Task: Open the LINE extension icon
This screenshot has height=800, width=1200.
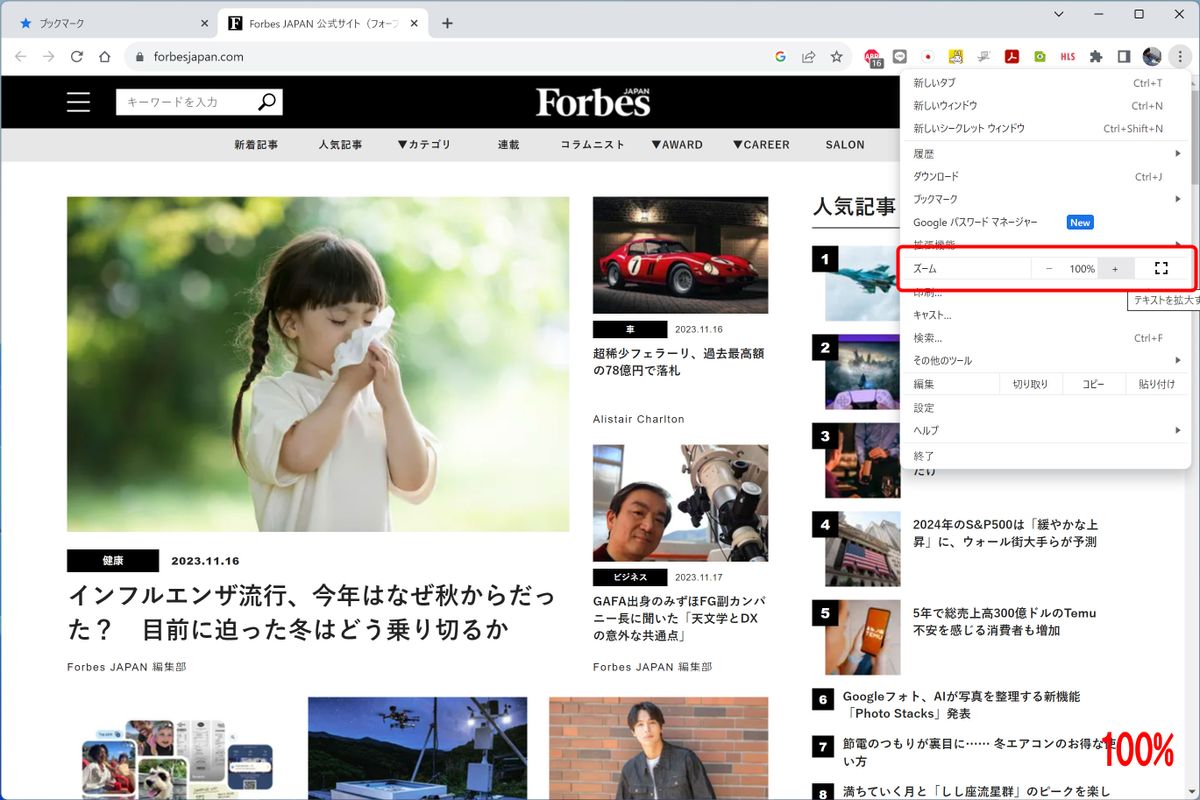Action: coord(900,57)
